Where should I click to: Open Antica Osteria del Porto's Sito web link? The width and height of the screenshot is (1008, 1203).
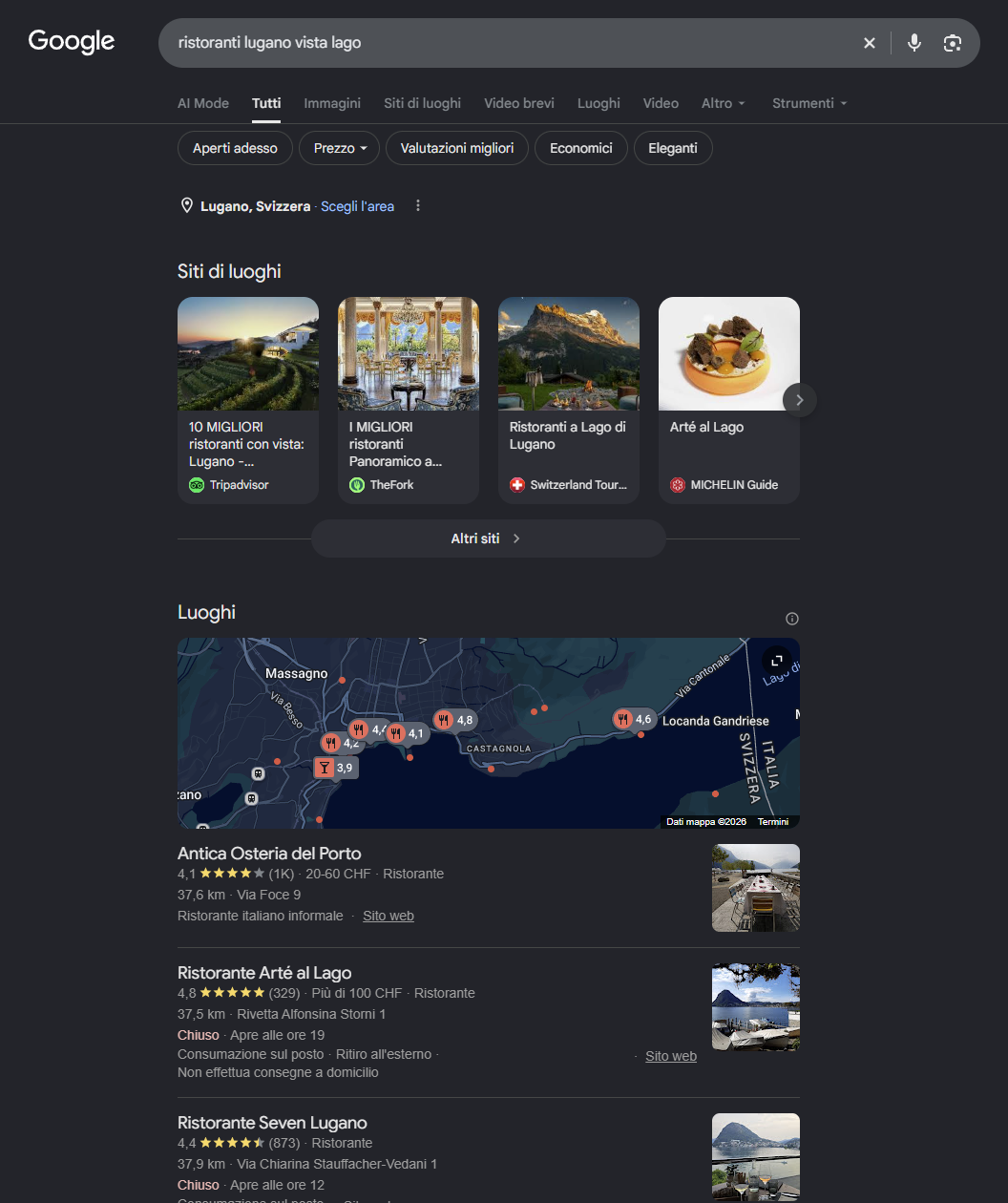click(x=388, y=916)
